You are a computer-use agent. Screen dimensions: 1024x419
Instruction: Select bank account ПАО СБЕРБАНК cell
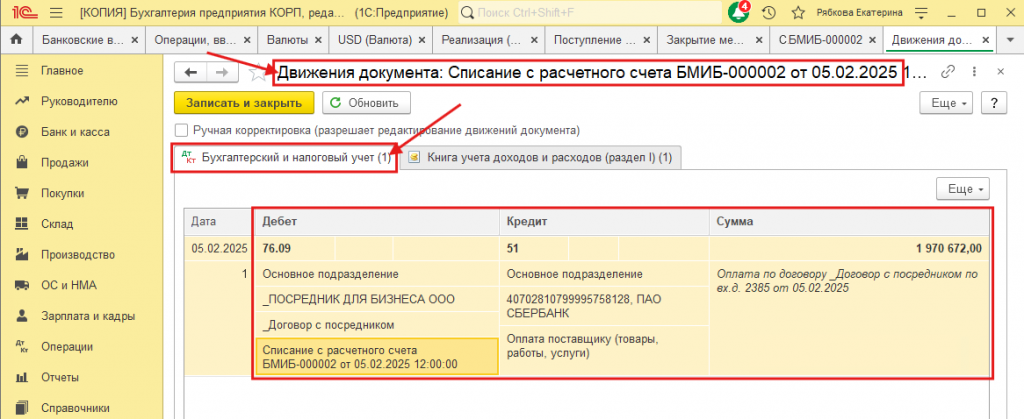pos(605,306)
